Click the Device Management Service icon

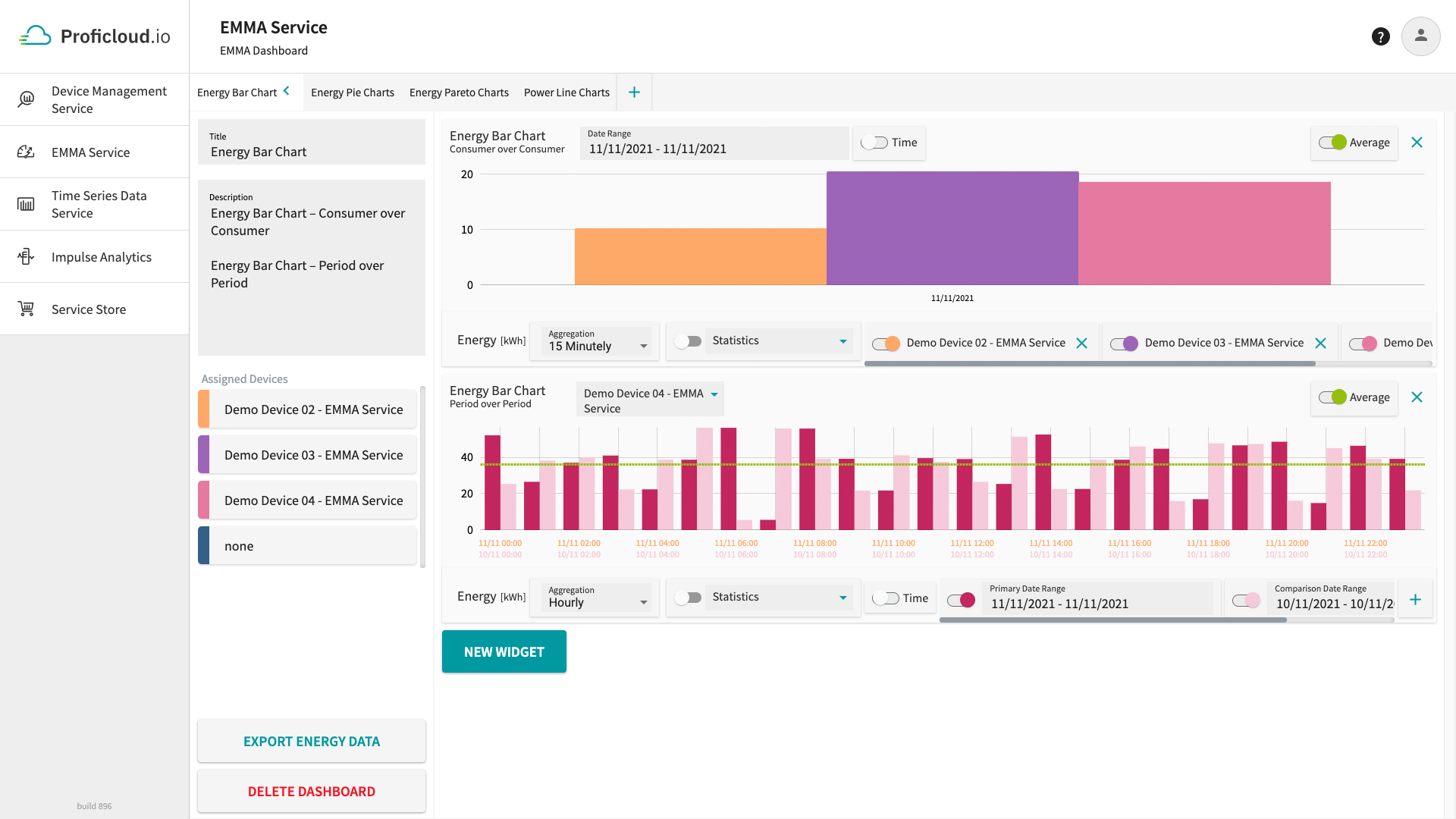tap(27, 99)
